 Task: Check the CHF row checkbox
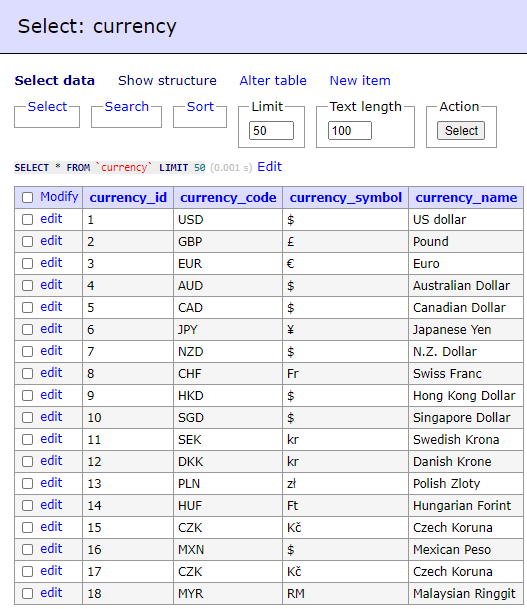[x=28, y=373]
